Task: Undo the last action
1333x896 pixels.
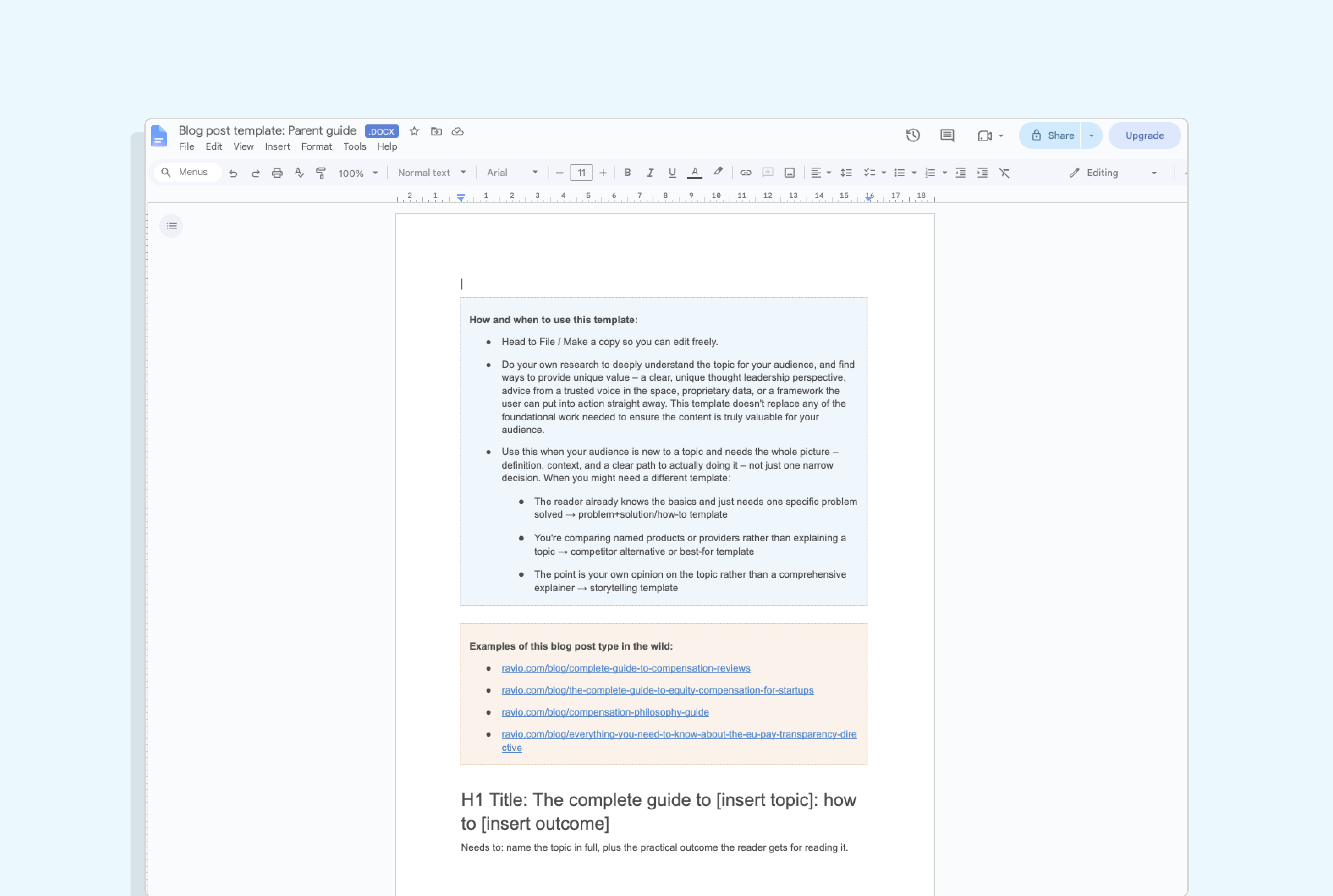Action: 233,173
